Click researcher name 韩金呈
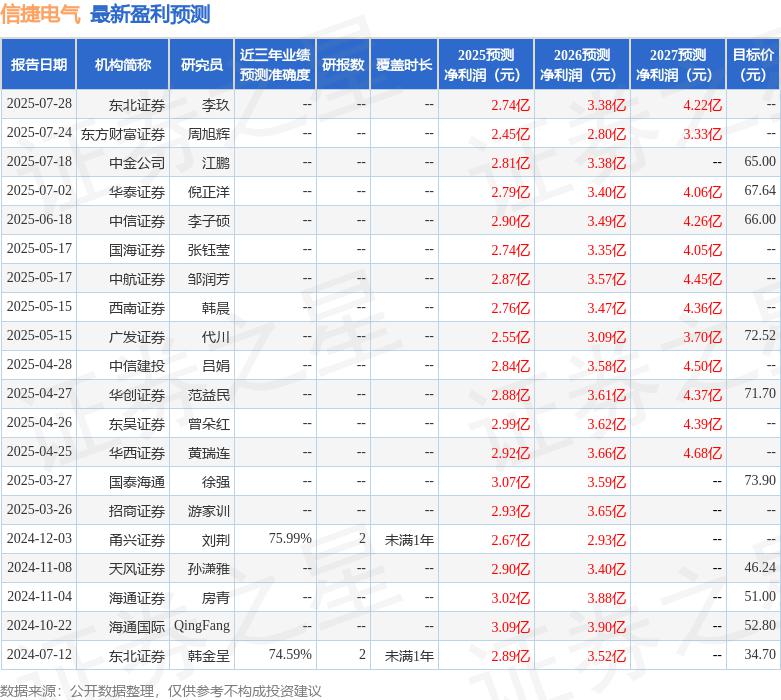This screenshot has width=781, height=700. 209,656
